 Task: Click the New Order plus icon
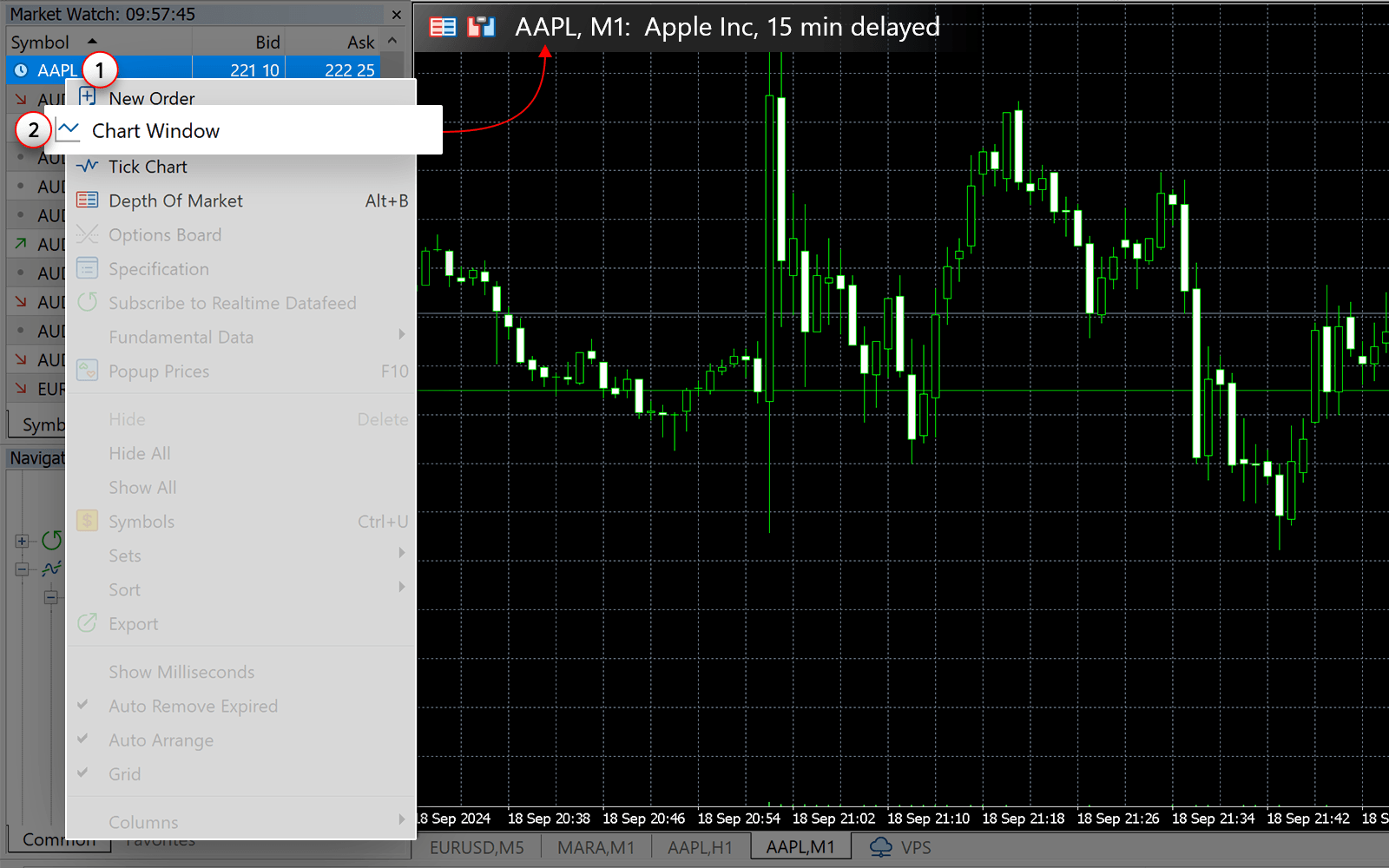pyautogui.click(x=88, y=95)
